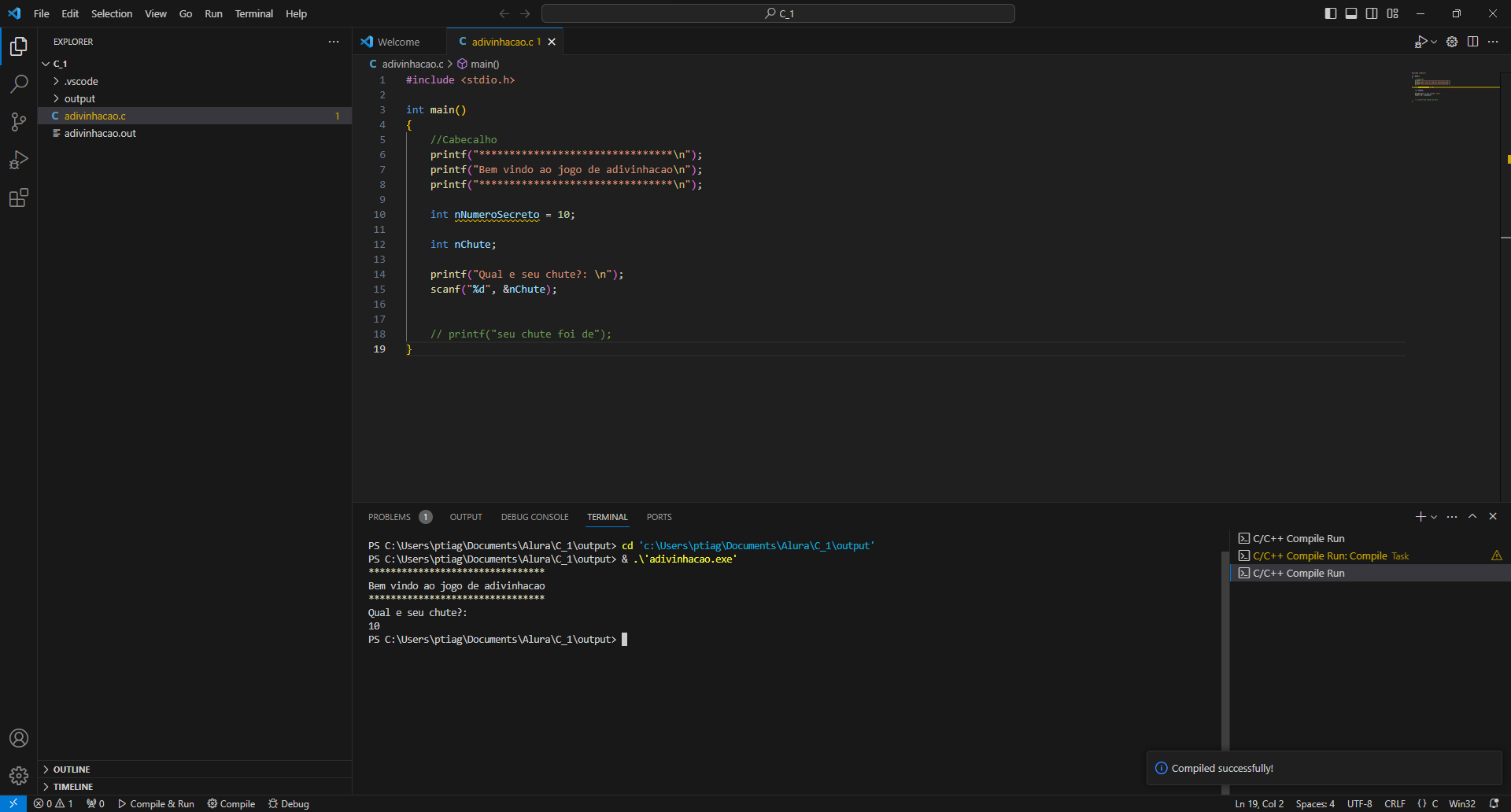Switch to the OUTPUT panel tab
The height and width of the screenshot is (812, 1511).
(466, 517)
